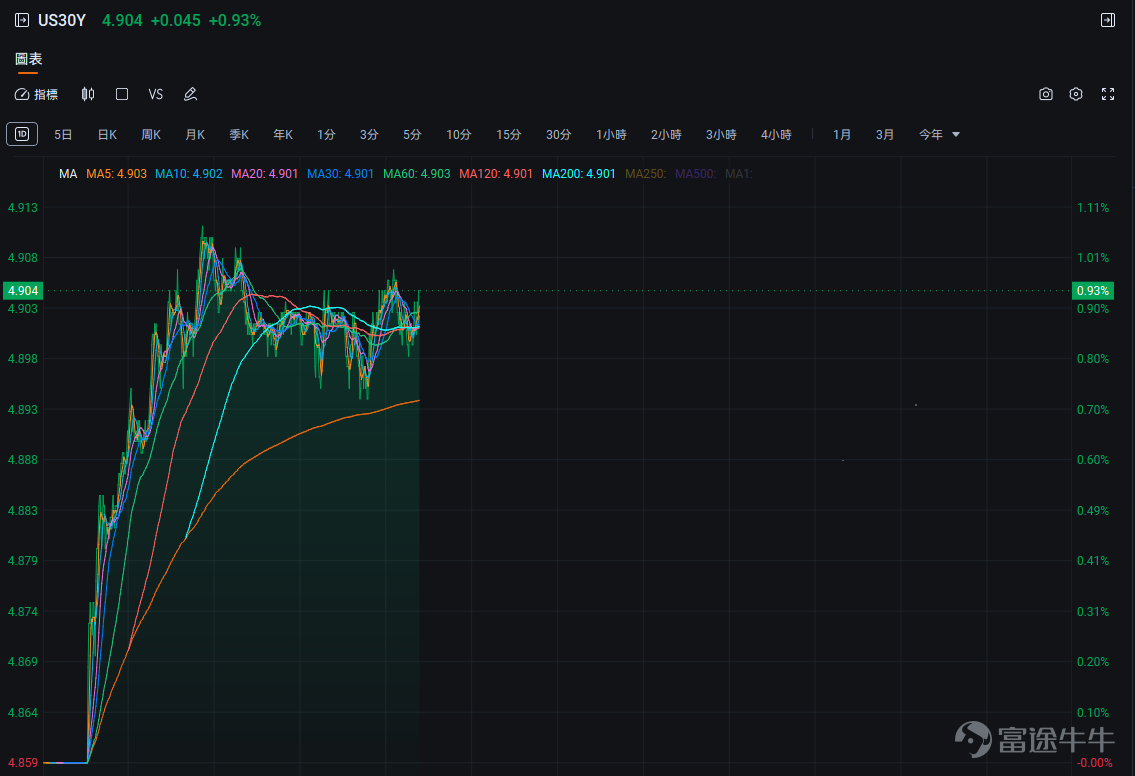Screen dimensions: 1135x776
Task: Choose the 1小時 timeframe
Action: (611, 135)
